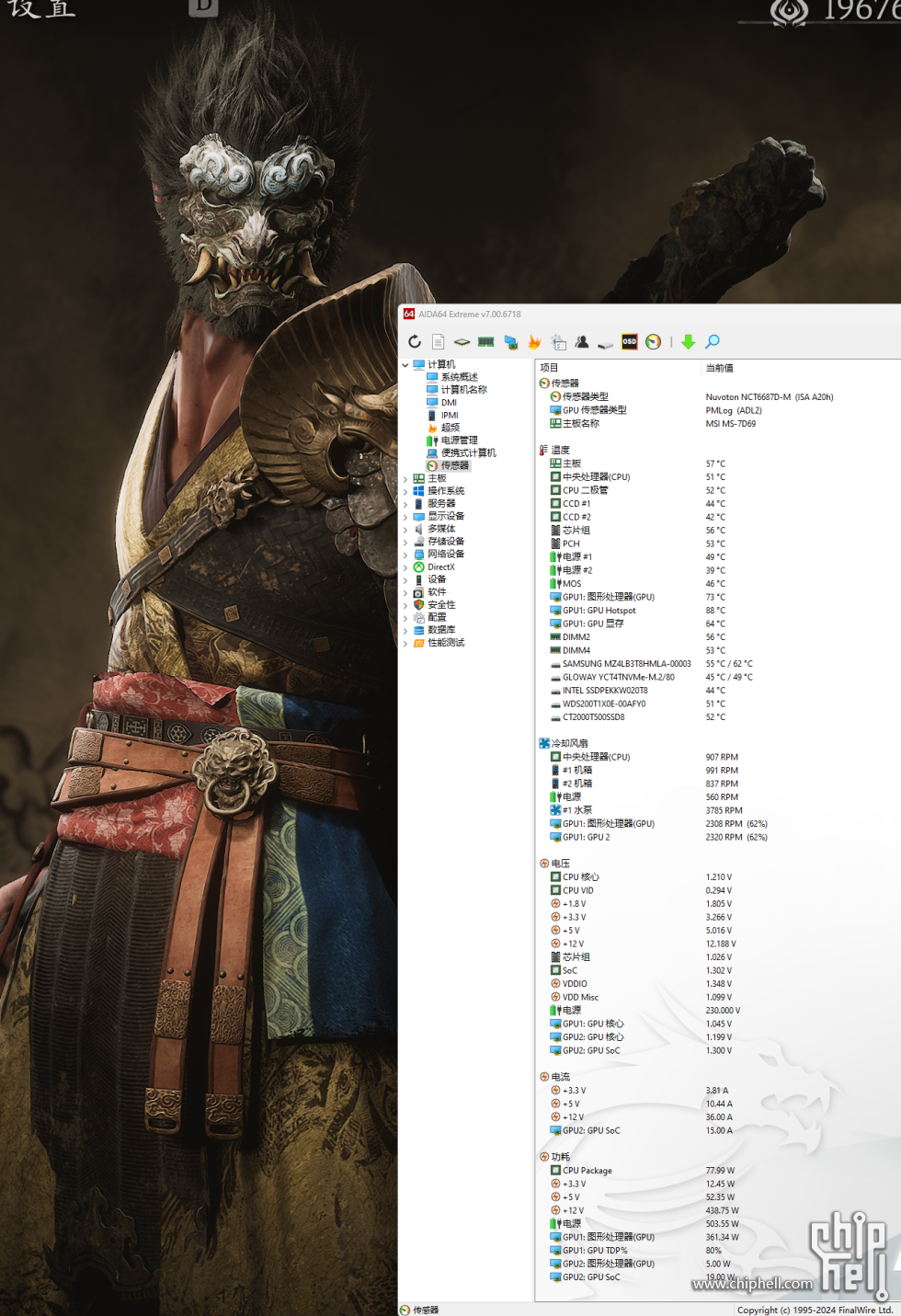This screenshot has width=901, height=1316.
Task: Select the CPU Package power row
Action: [x=587, y=1172]
